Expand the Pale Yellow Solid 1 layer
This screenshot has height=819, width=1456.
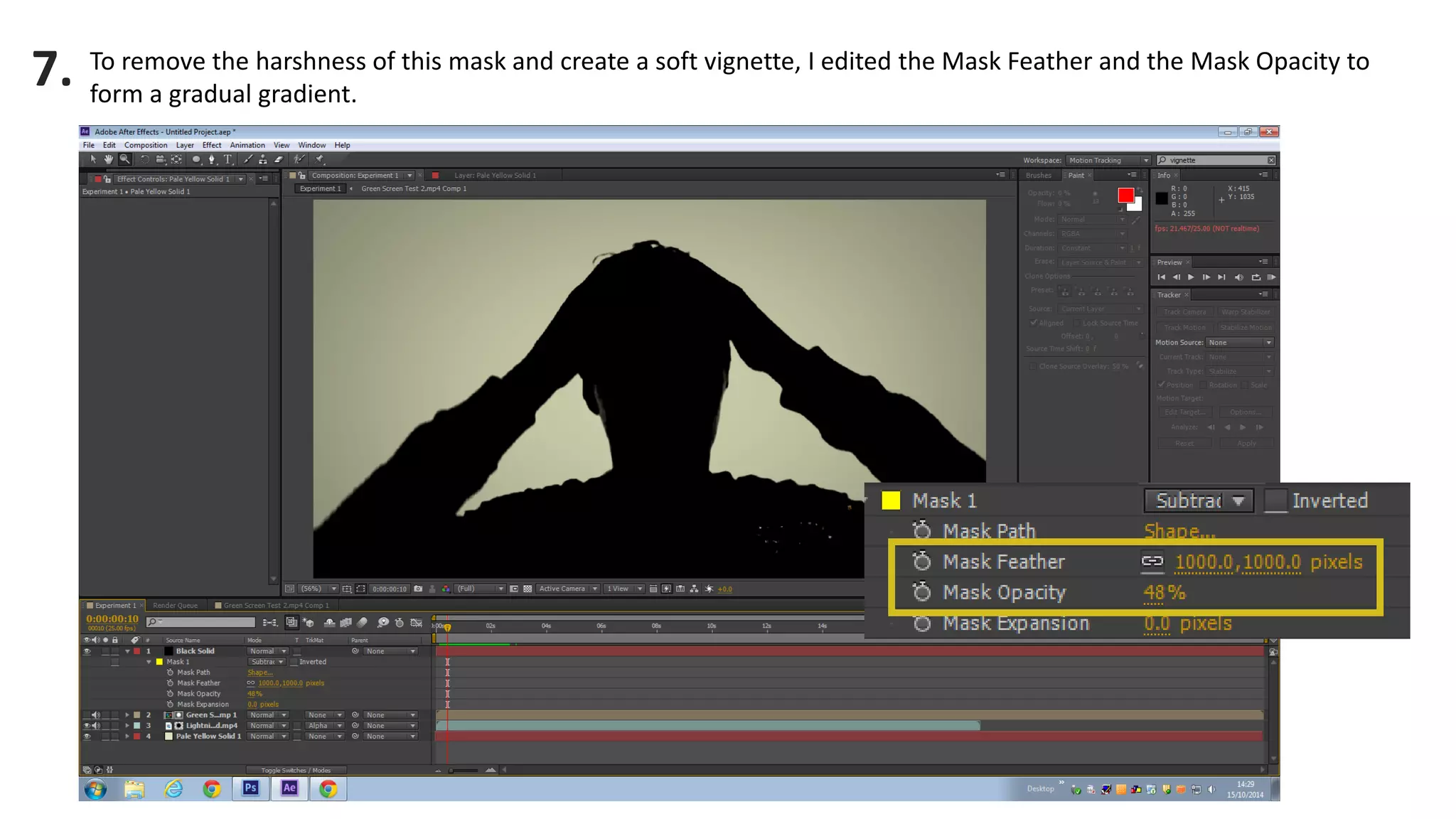point(127,737)
